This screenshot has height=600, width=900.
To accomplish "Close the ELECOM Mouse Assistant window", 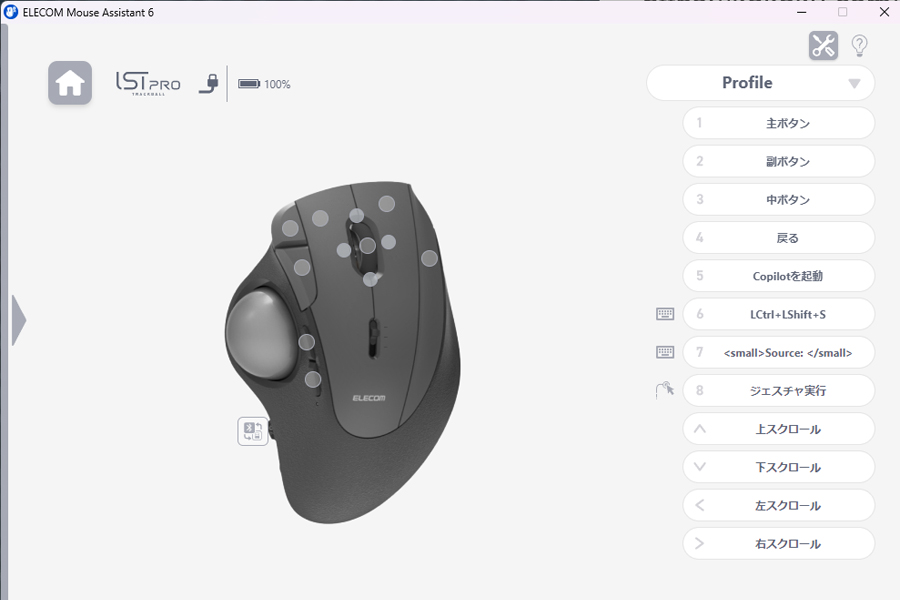I will [884, 12].
